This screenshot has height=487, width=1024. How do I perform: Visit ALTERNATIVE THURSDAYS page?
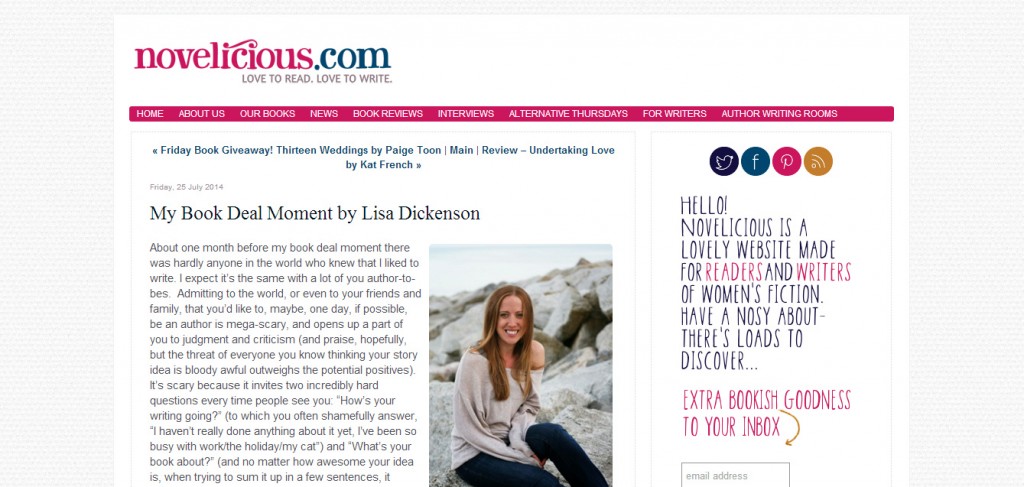[x=568, y=114]
